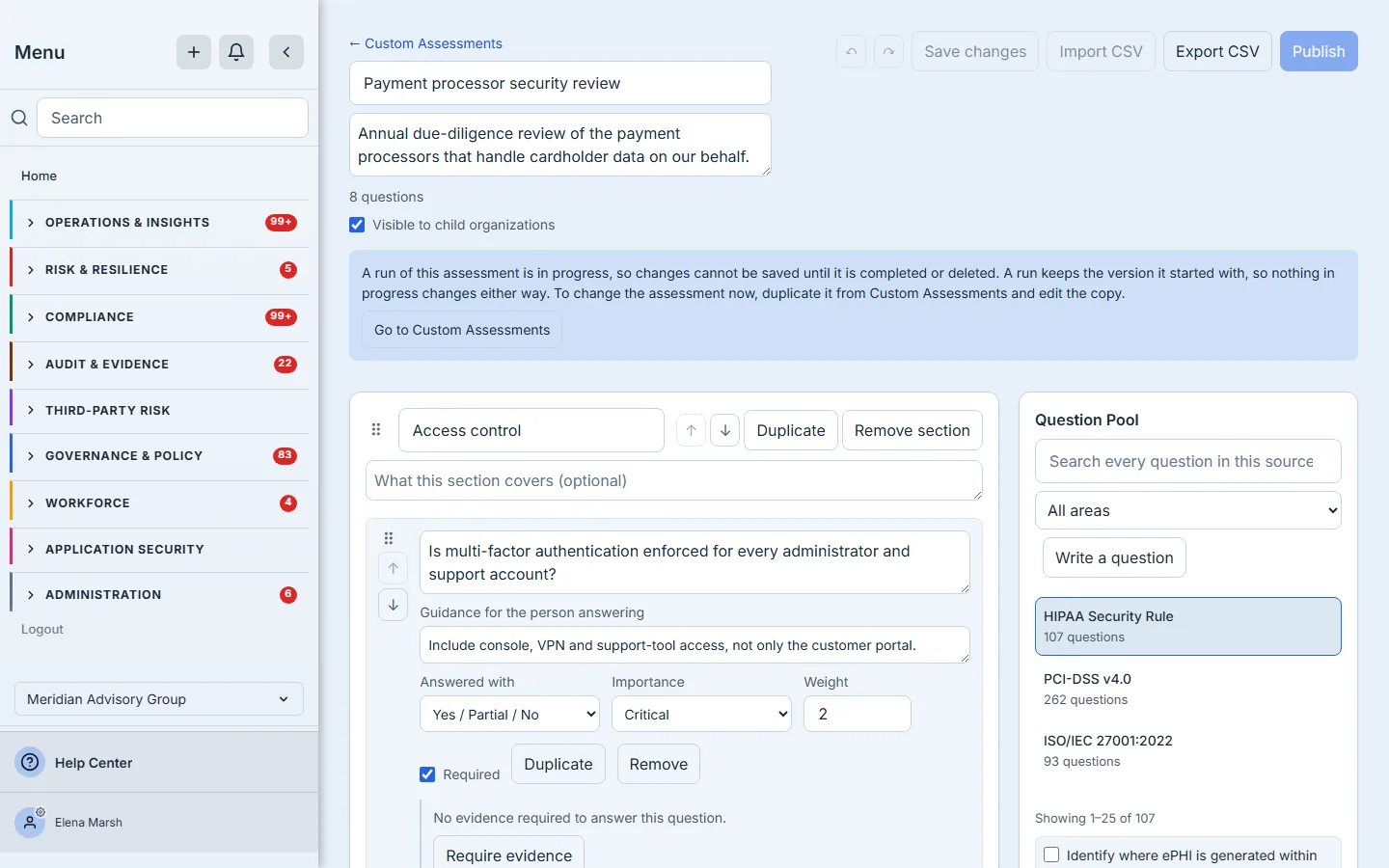
Task: Expand the Third-Party Risk menu group
Action: pos(160,411)
